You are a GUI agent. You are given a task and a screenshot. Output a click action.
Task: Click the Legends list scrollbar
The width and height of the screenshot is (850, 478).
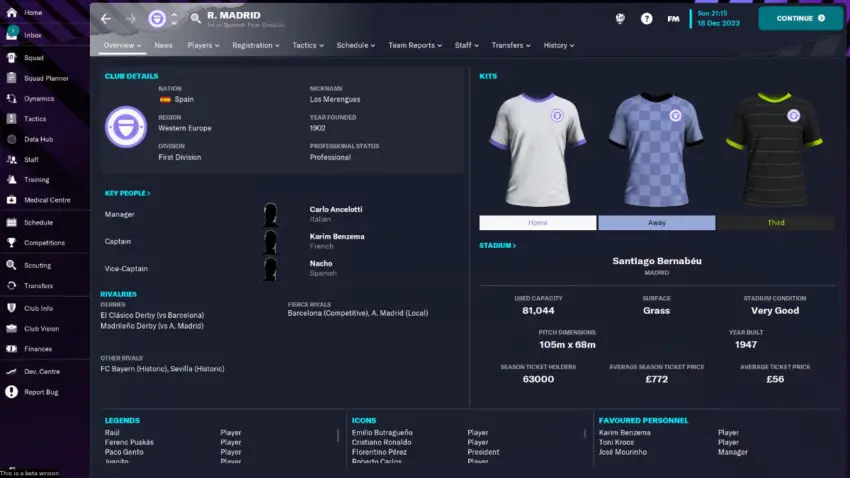(x=338, y=435)
